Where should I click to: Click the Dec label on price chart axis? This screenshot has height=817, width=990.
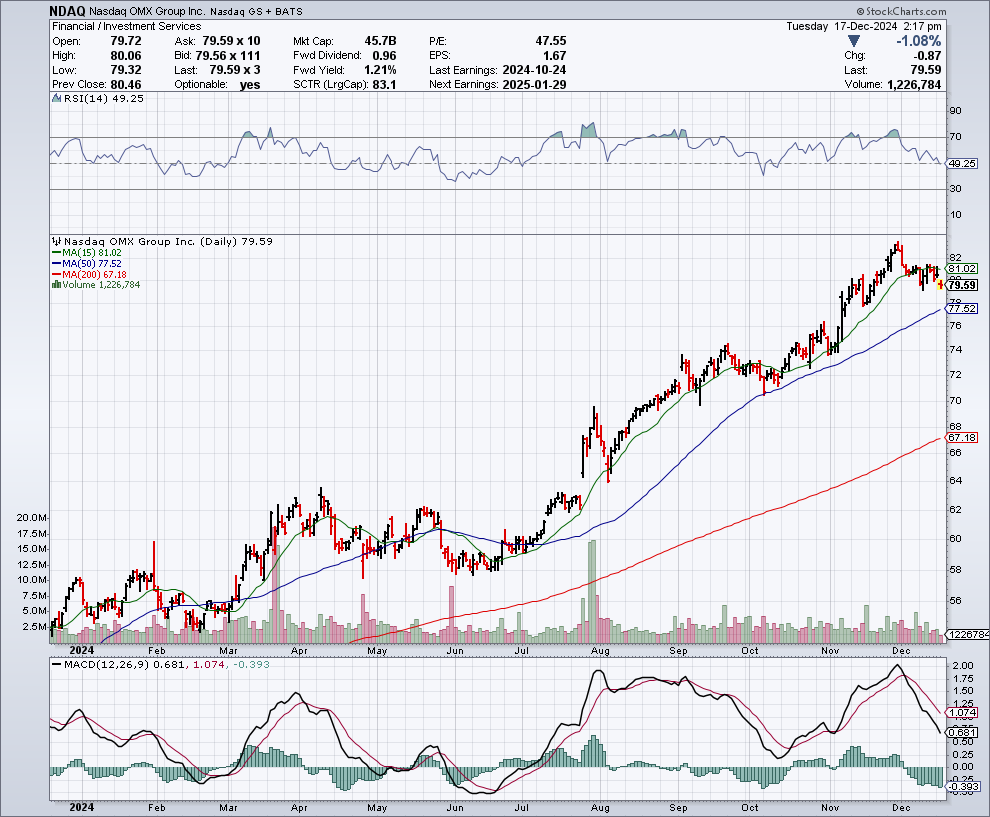[901, 650]
